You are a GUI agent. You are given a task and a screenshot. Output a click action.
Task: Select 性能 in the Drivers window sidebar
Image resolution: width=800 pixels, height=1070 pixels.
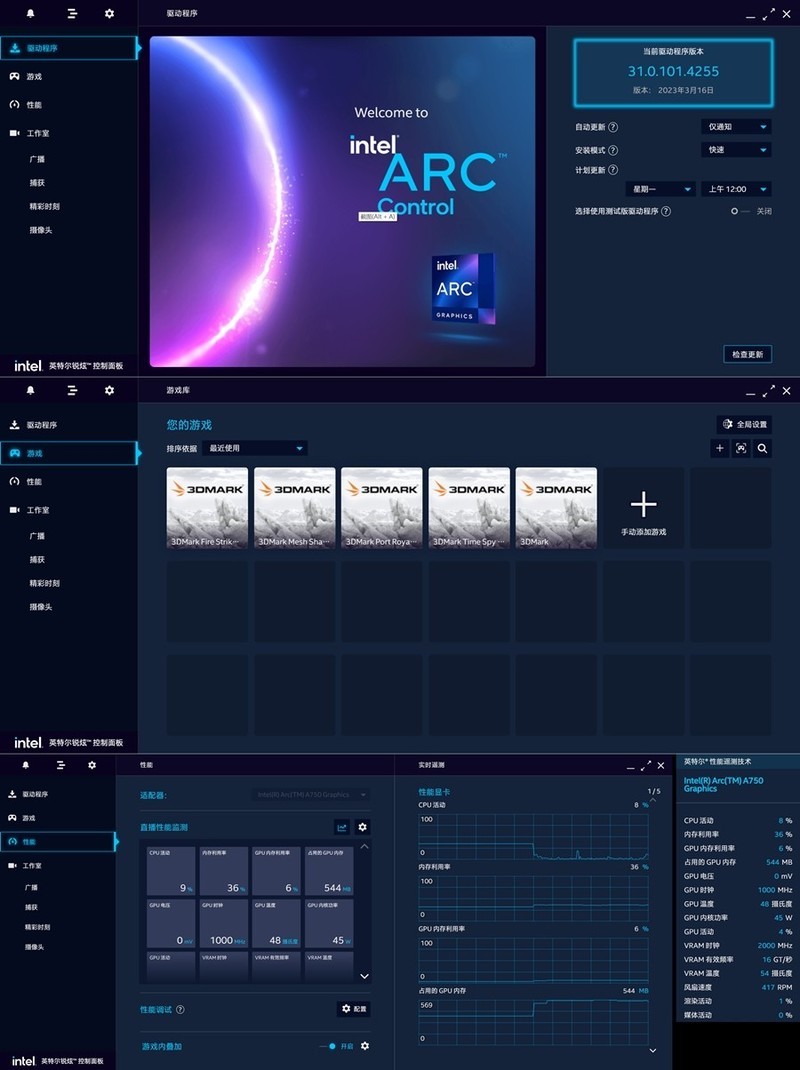[68, 105]
